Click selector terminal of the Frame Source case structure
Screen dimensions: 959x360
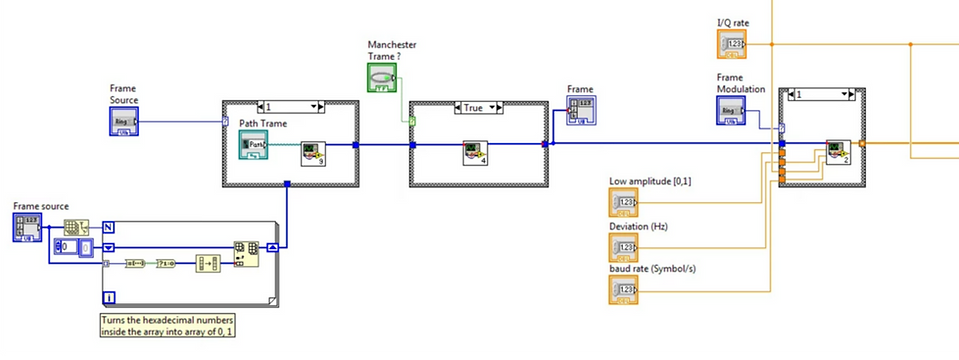[226, 121]
